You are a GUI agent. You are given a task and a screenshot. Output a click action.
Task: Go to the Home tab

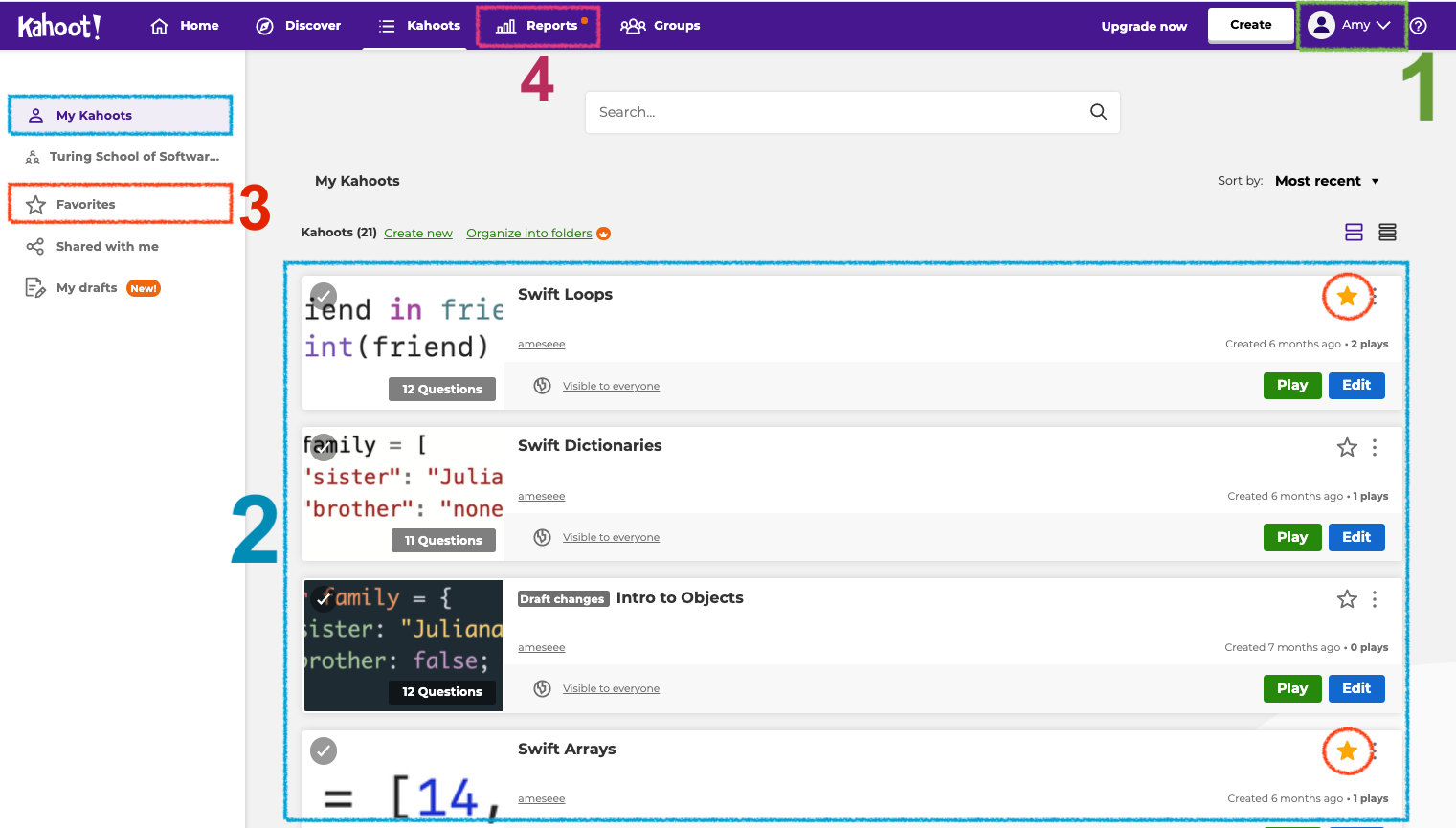(x=186, y=26)
